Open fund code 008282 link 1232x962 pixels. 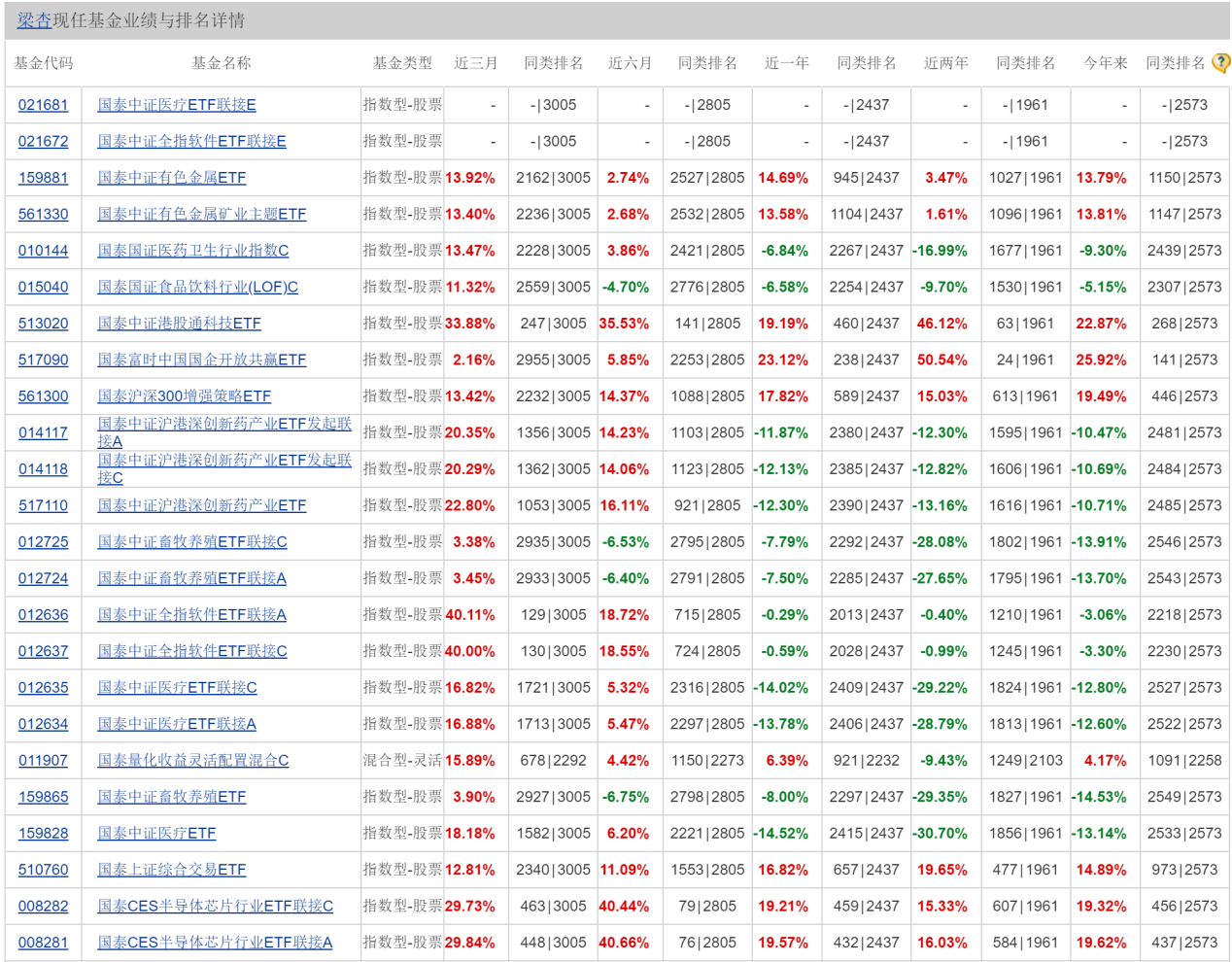43,907
